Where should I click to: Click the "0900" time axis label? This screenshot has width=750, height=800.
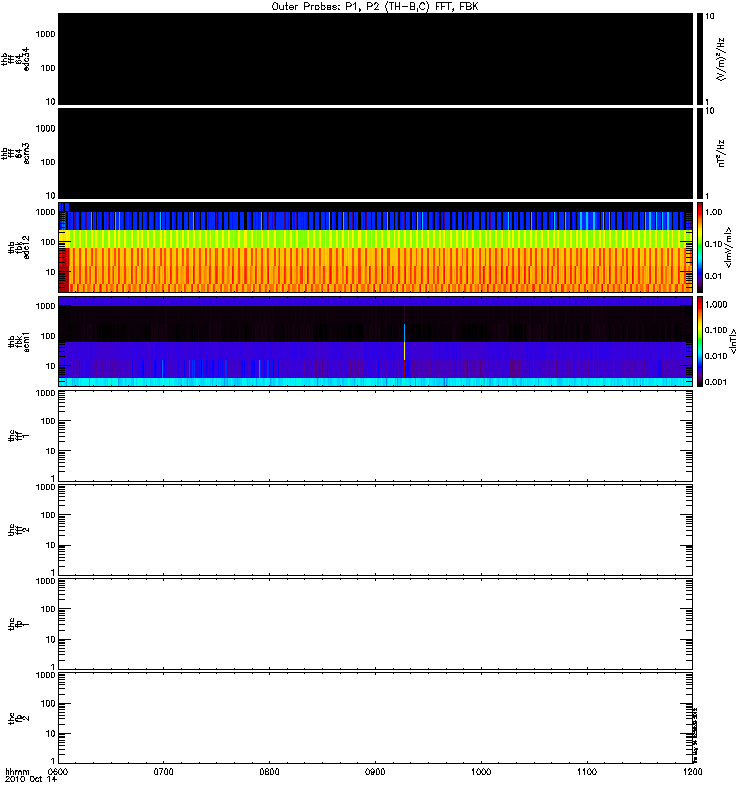pyautogui.click(x=375, y=771)
